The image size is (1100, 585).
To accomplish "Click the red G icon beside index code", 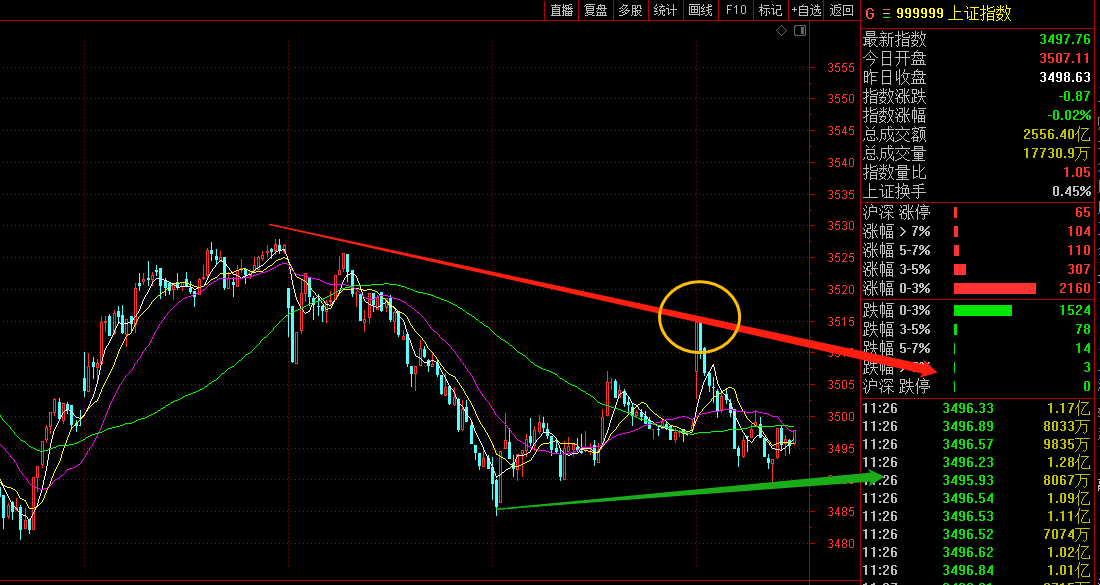I will coord(869,13).
